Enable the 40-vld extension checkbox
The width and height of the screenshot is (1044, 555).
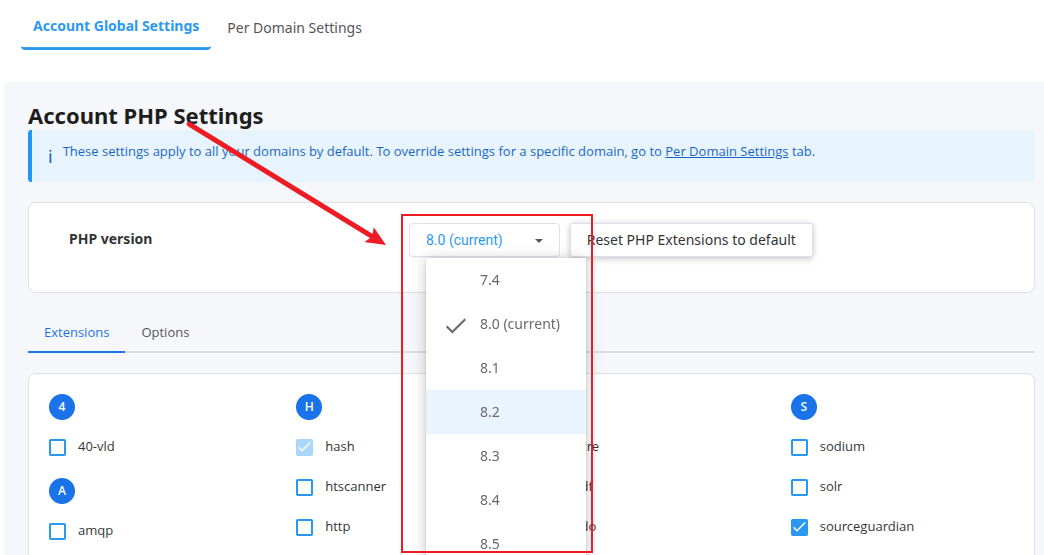(58, 447)
